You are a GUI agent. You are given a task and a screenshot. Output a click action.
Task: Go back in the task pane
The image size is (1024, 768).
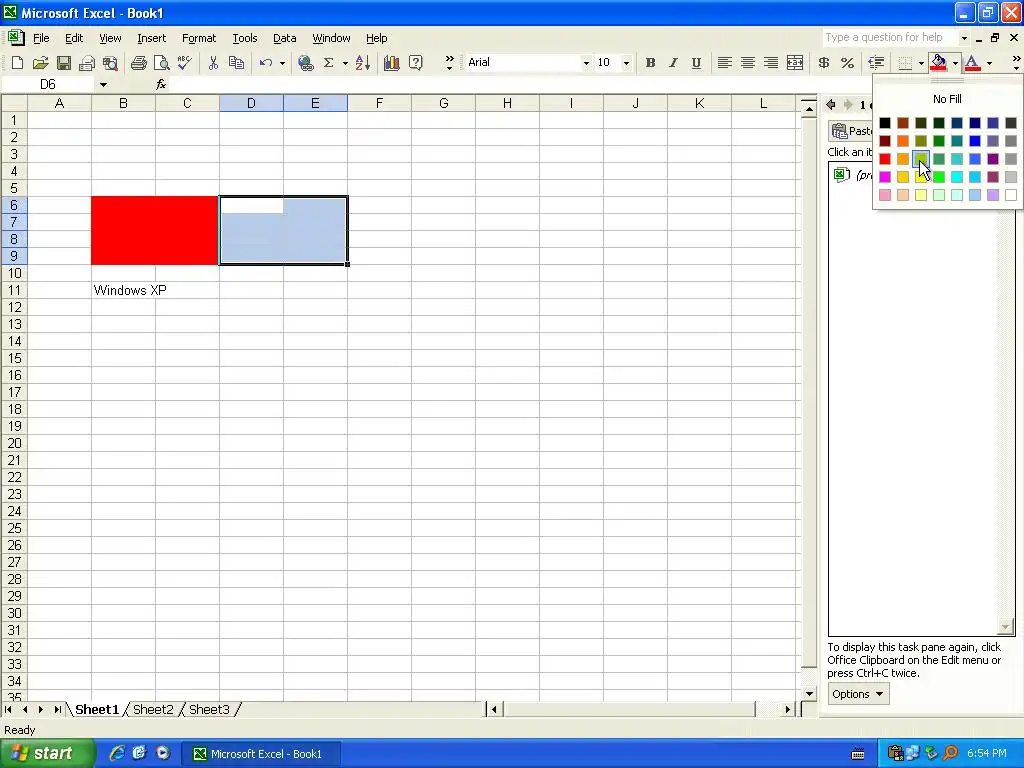[x=831, y=104]
